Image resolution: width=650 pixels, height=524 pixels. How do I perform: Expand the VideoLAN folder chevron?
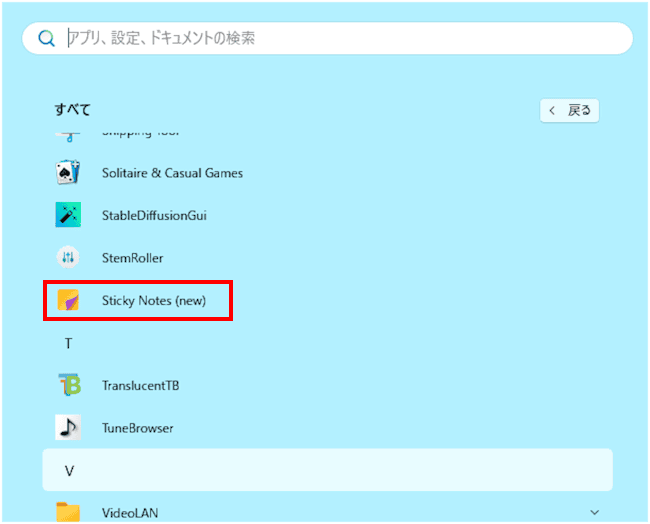coord(597,512)
